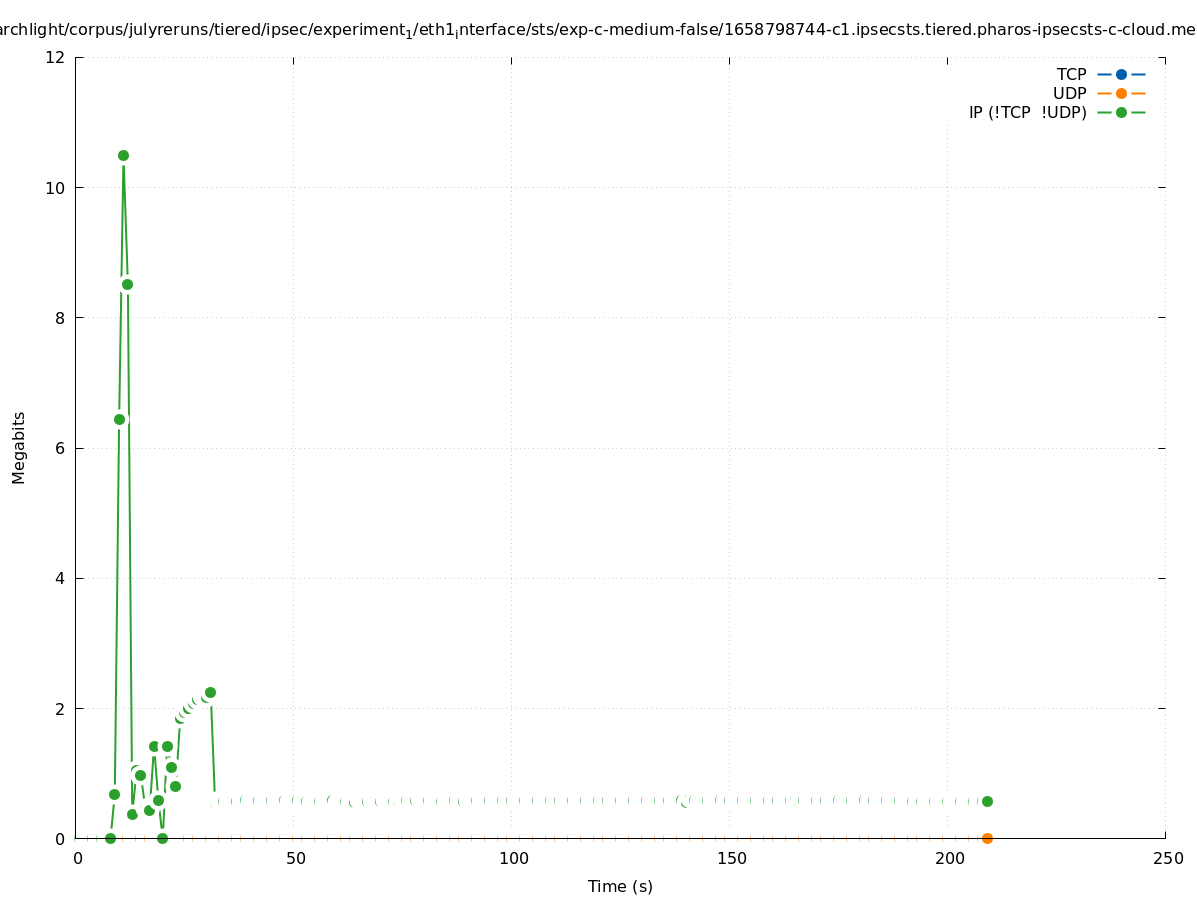Click the file path title at top
This screenshot has width=1197, height=900.
click(598, 30)
